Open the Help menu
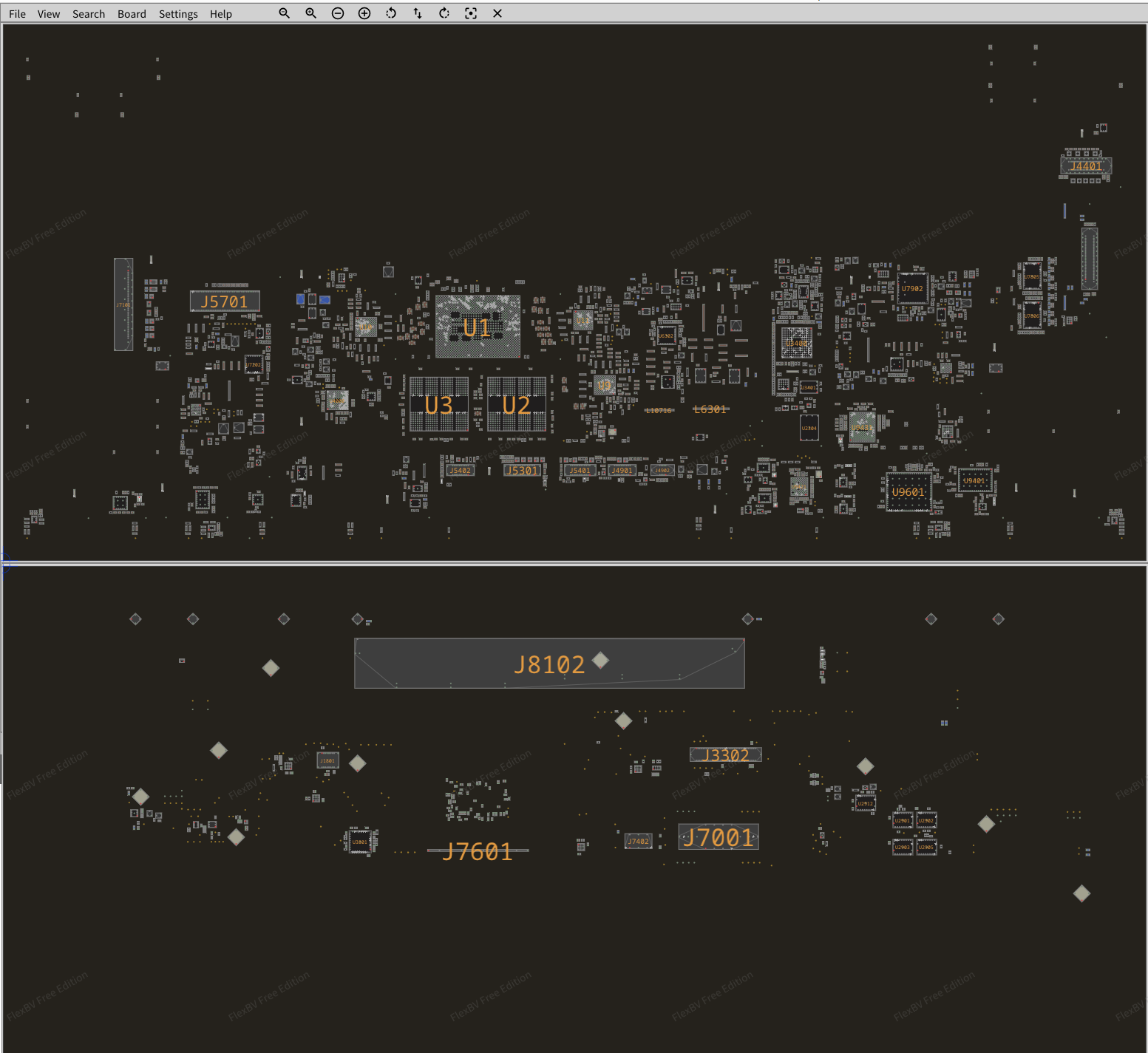Screen dimensions: 1148x1053 tap(220, 14)
